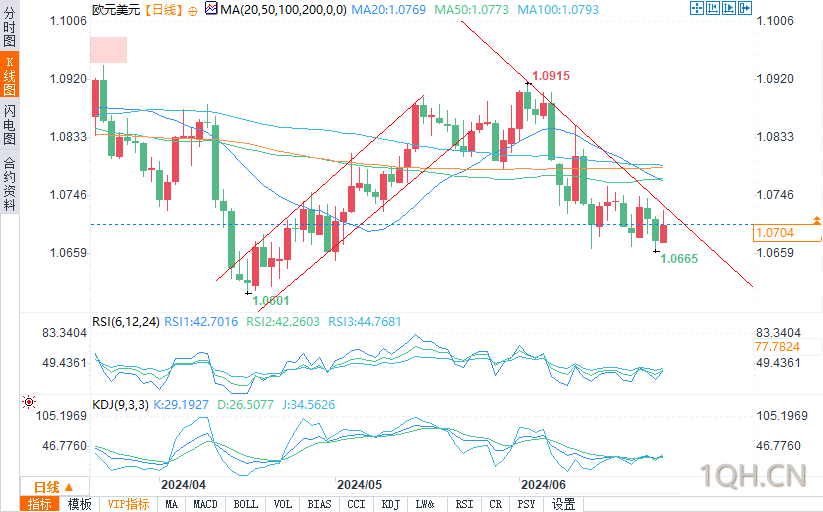Toggle the MACD indicator button
Image resolution: width=823 pixels, height=512 pixels.
pos(205,504)
